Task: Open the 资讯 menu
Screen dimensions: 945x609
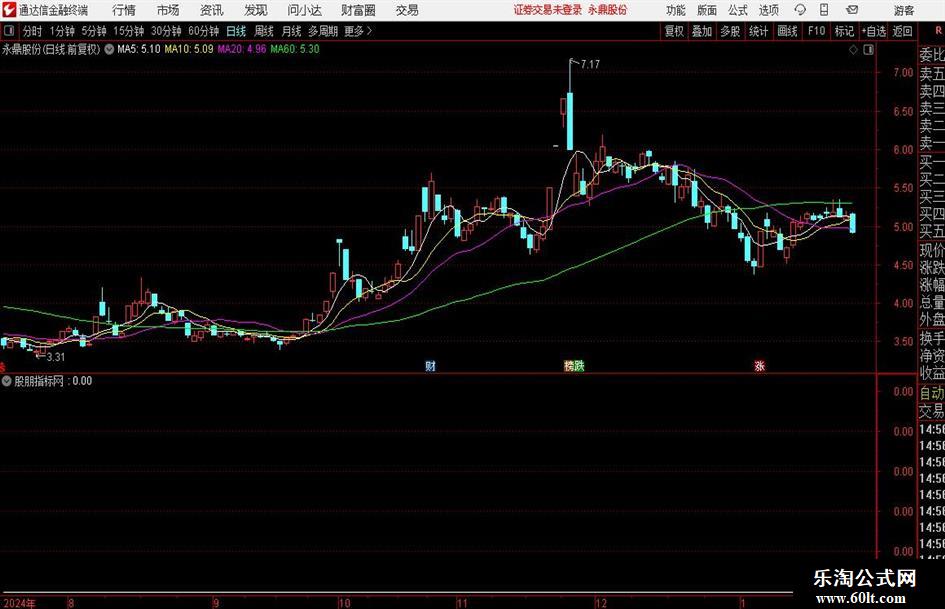Action: tap(212, 10)
